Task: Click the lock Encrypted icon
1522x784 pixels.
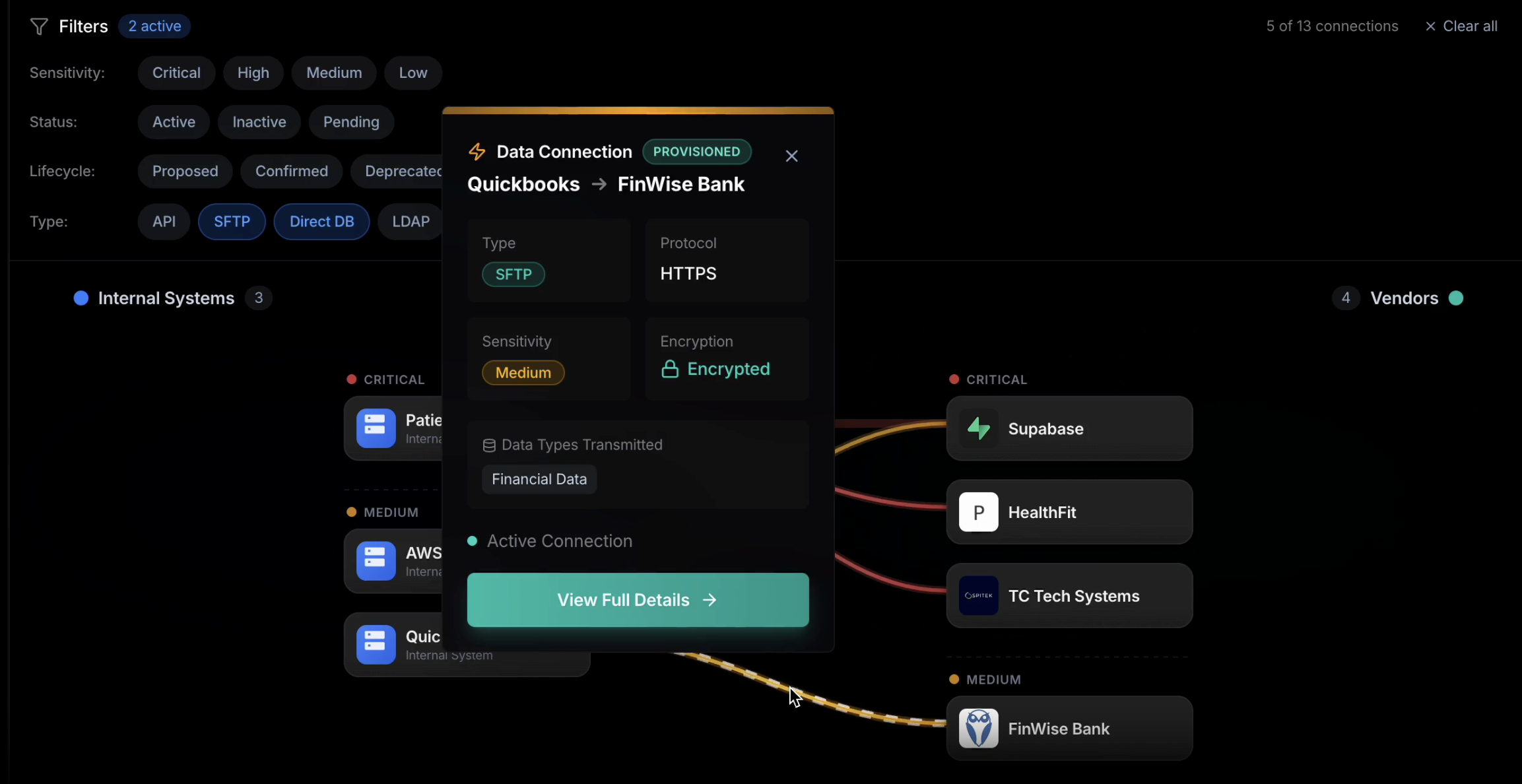Action: [670, 369]
